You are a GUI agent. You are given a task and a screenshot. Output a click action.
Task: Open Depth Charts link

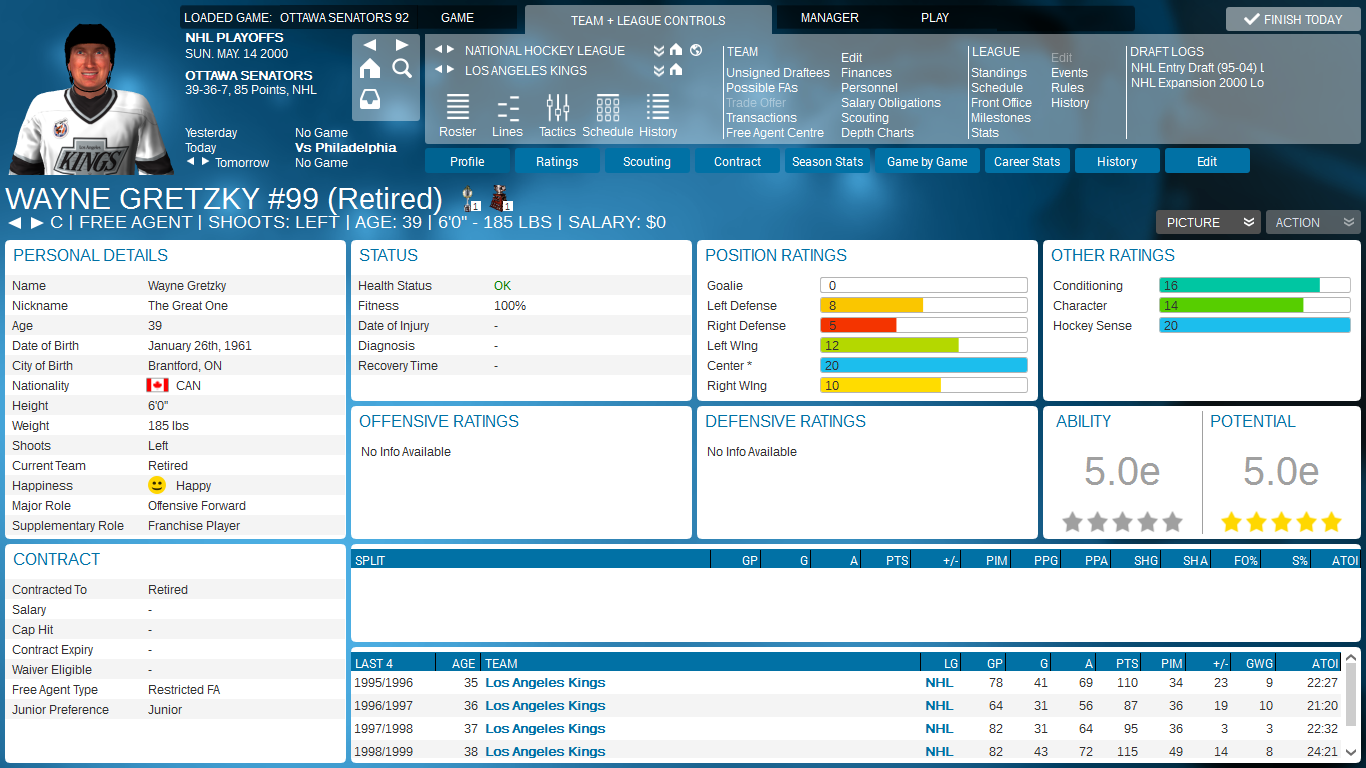coord(877,133)
